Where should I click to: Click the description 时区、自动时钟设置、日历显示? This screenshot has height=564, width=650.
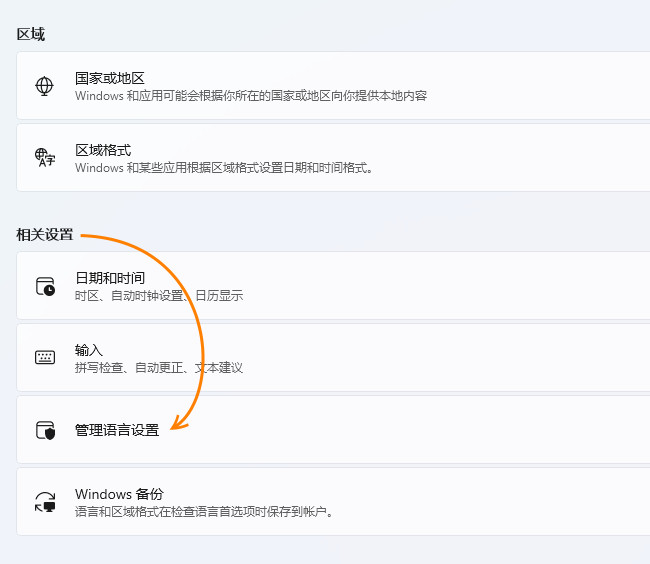(159, 296)
